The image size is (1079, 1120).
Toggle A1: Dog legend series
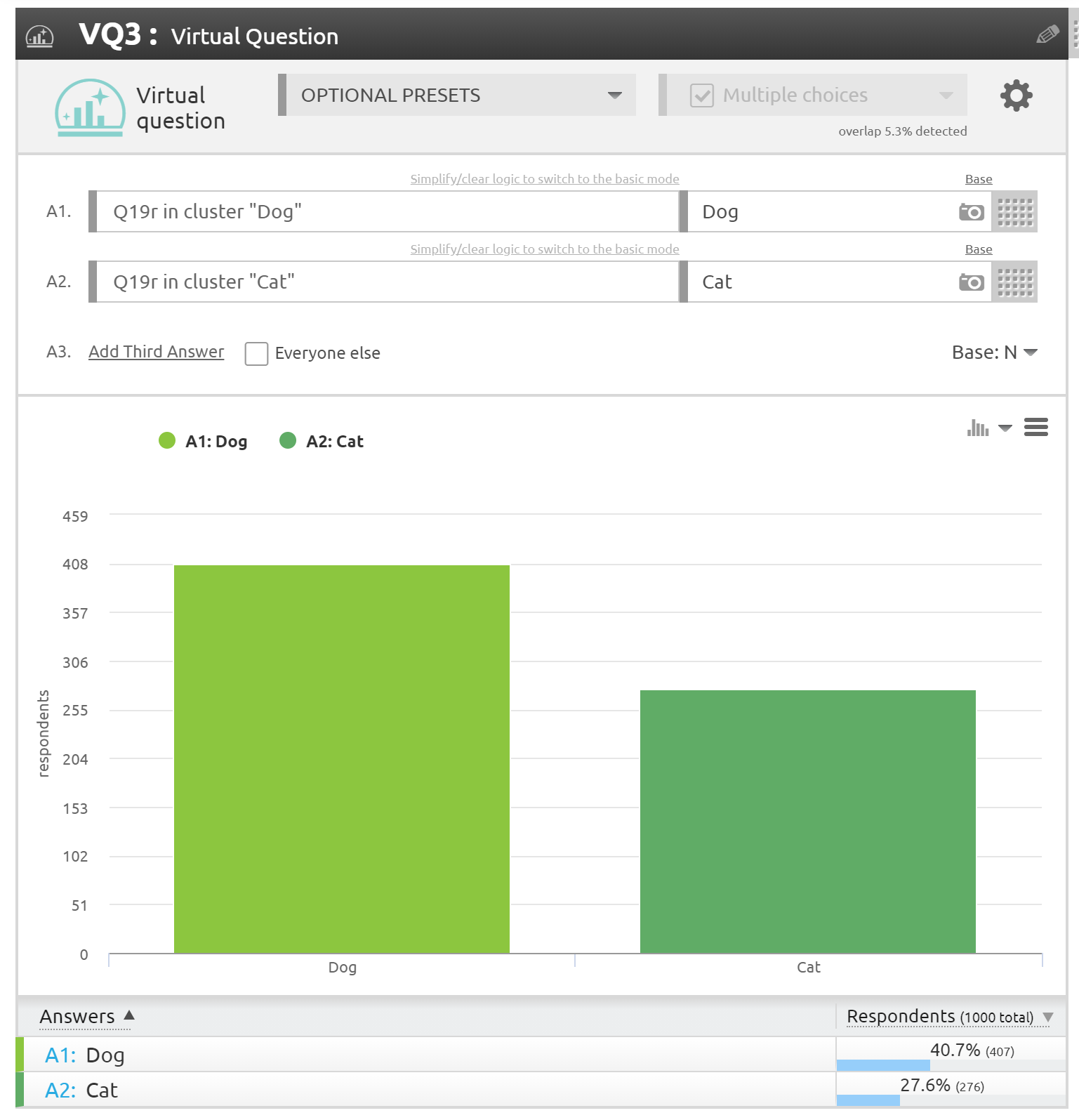click(204, 441)
